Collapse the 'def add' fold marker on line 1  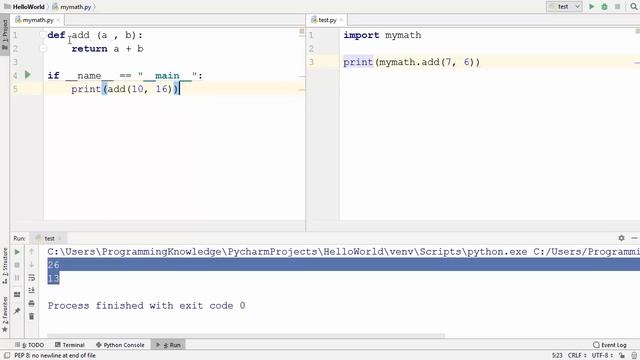coord(43,35)
